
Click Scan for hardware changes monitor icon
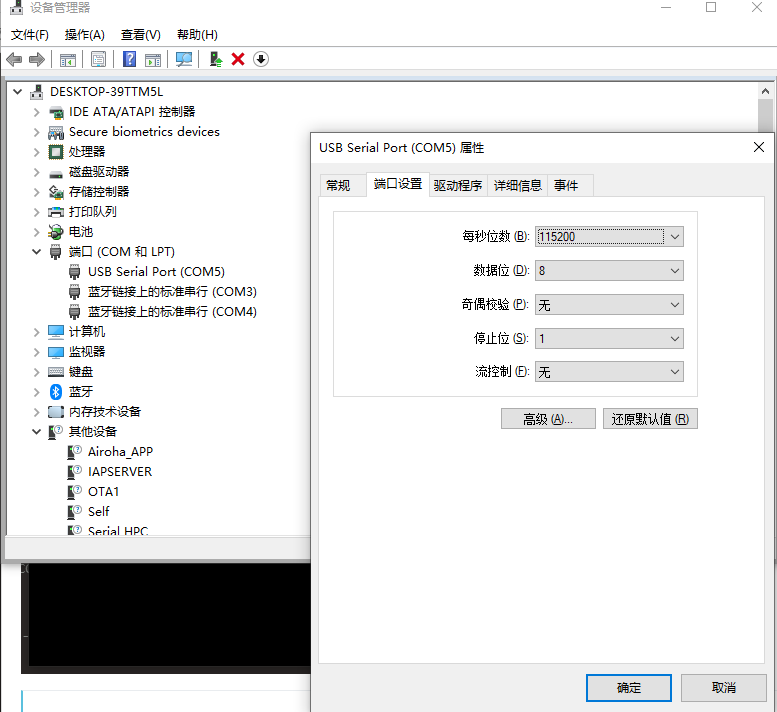tap(183, 59)
